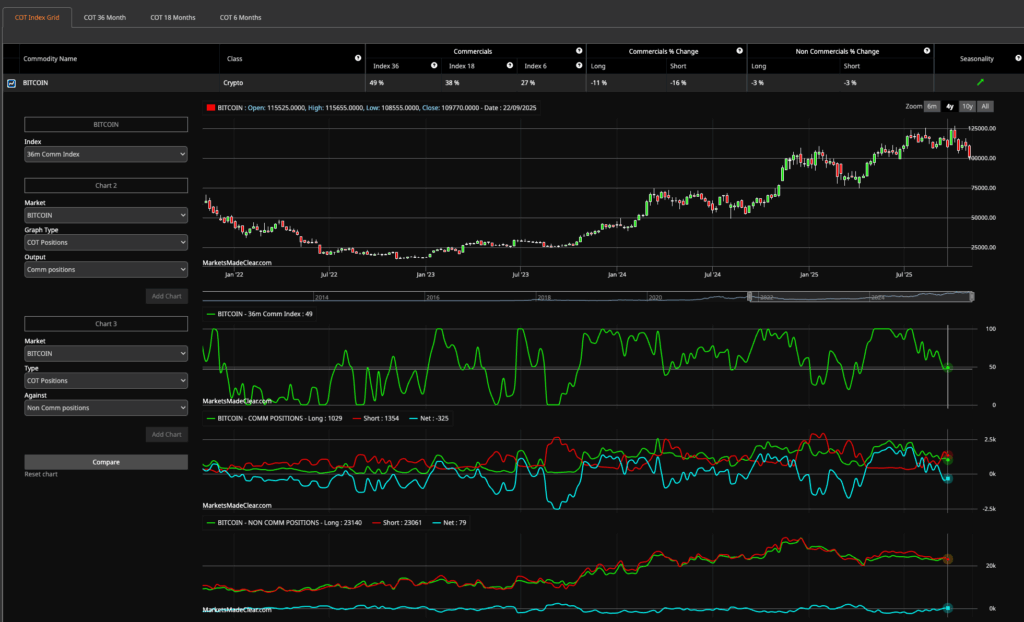
Task: Click help icon beside the Commercials header
Action: (x=578, y=50)
